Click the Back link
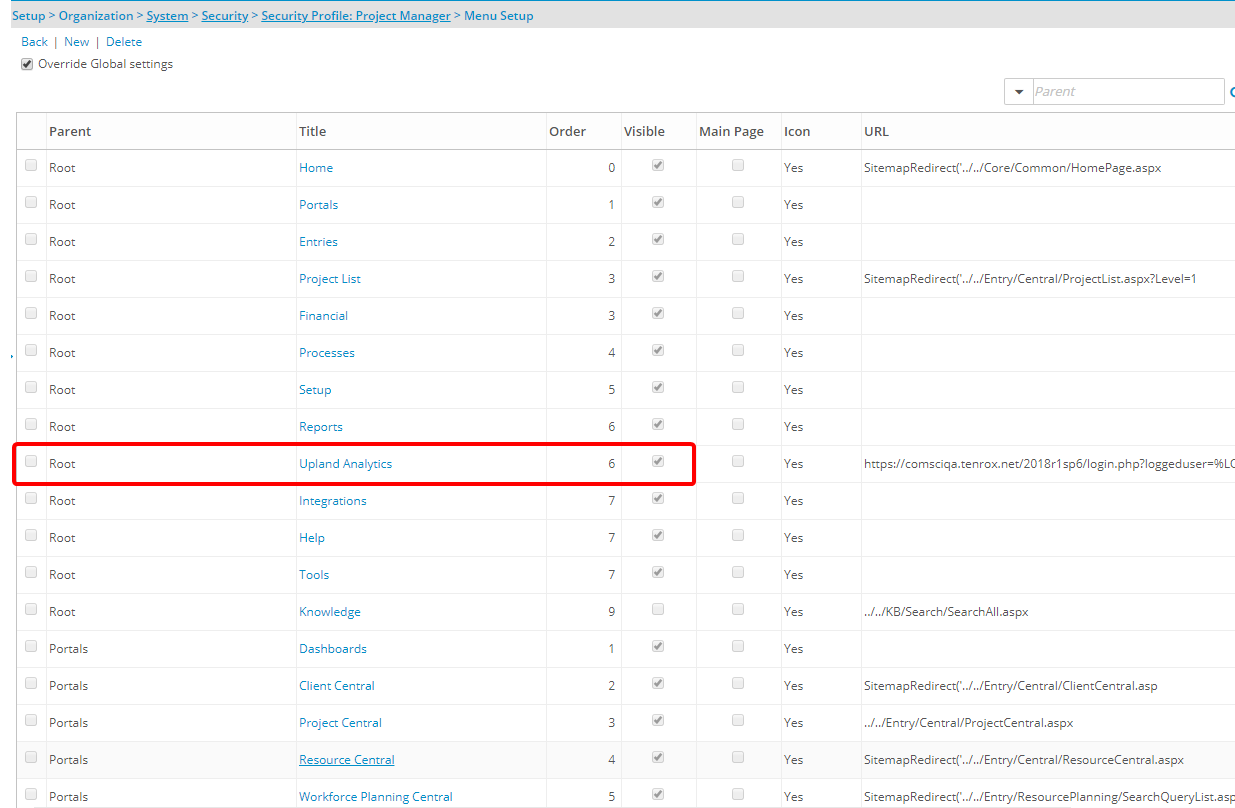The height and width of the screenshot is (808, 1235). click(34, 42)
